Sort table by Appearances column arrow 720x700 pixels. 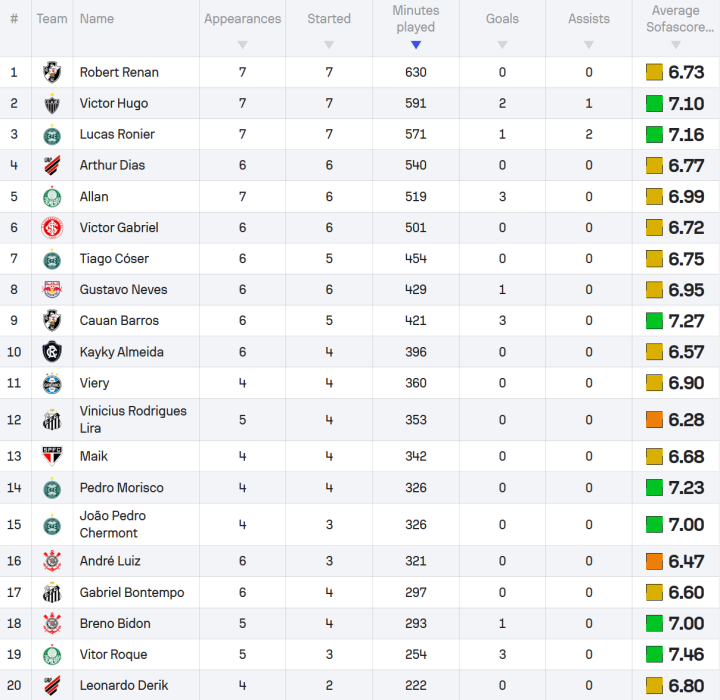[x=242, y=44]
